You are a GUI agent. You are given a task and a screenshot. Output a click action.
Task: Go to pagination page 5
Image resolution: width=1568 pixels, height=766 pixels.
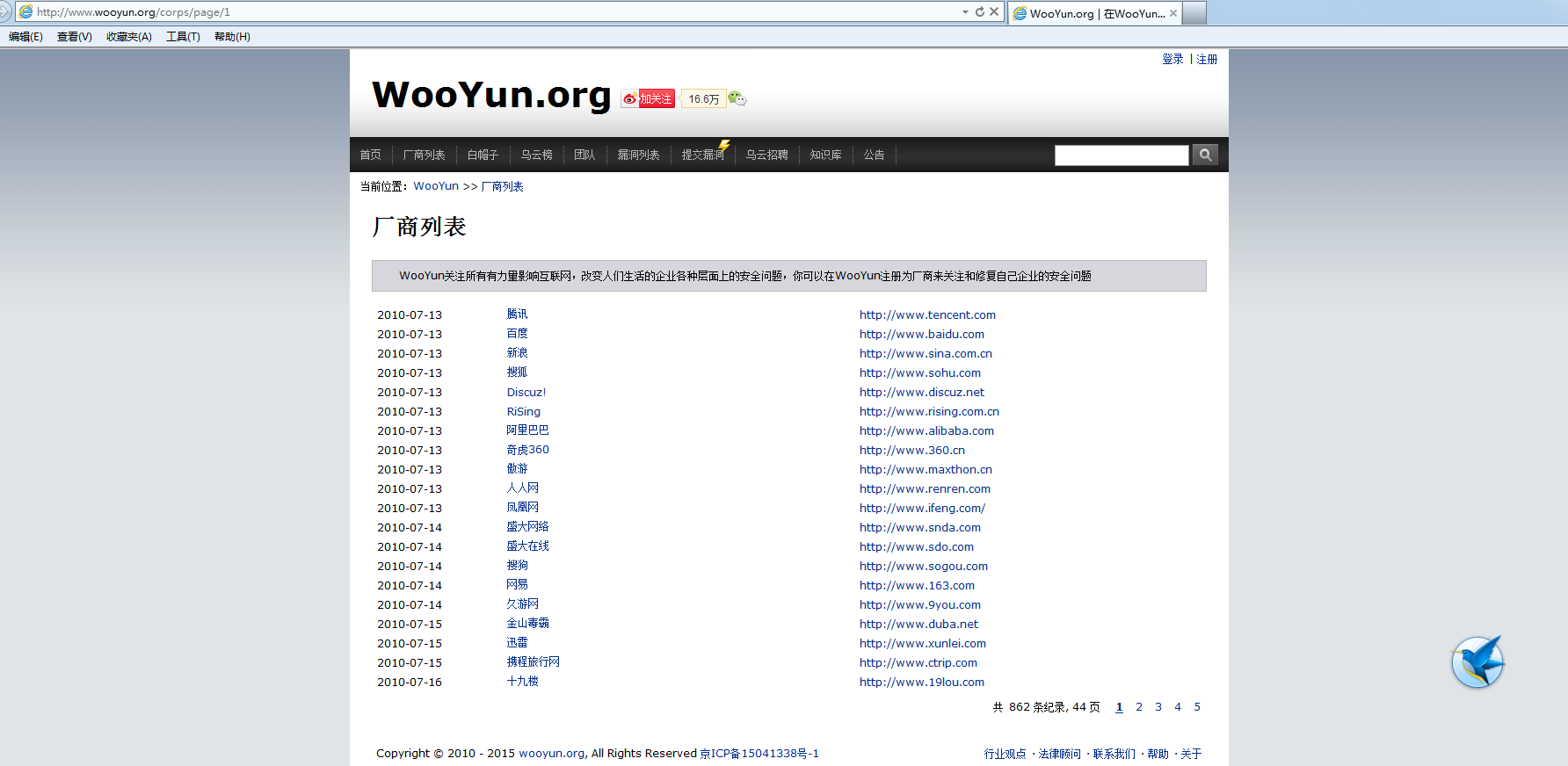click(x=1197, y=707)
